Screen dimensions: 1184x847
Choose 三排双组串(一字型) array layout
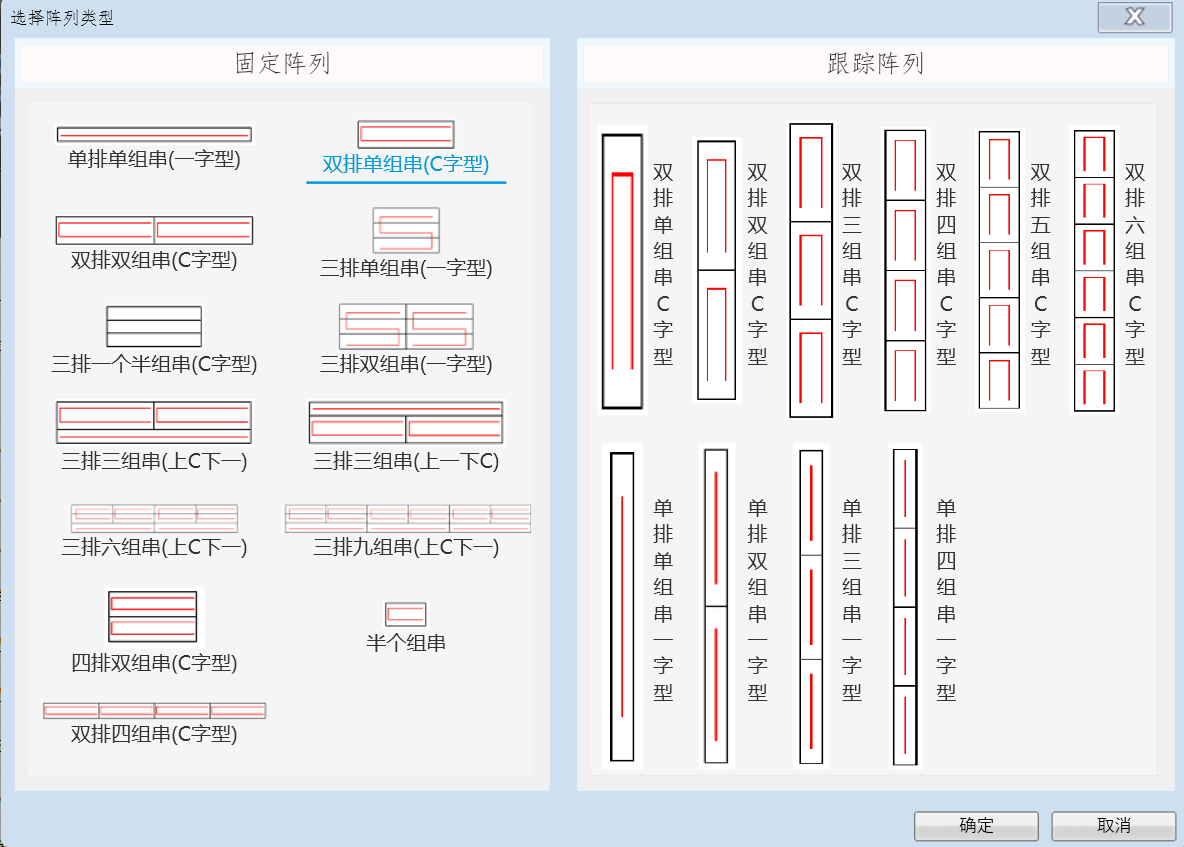coord(406,327)
